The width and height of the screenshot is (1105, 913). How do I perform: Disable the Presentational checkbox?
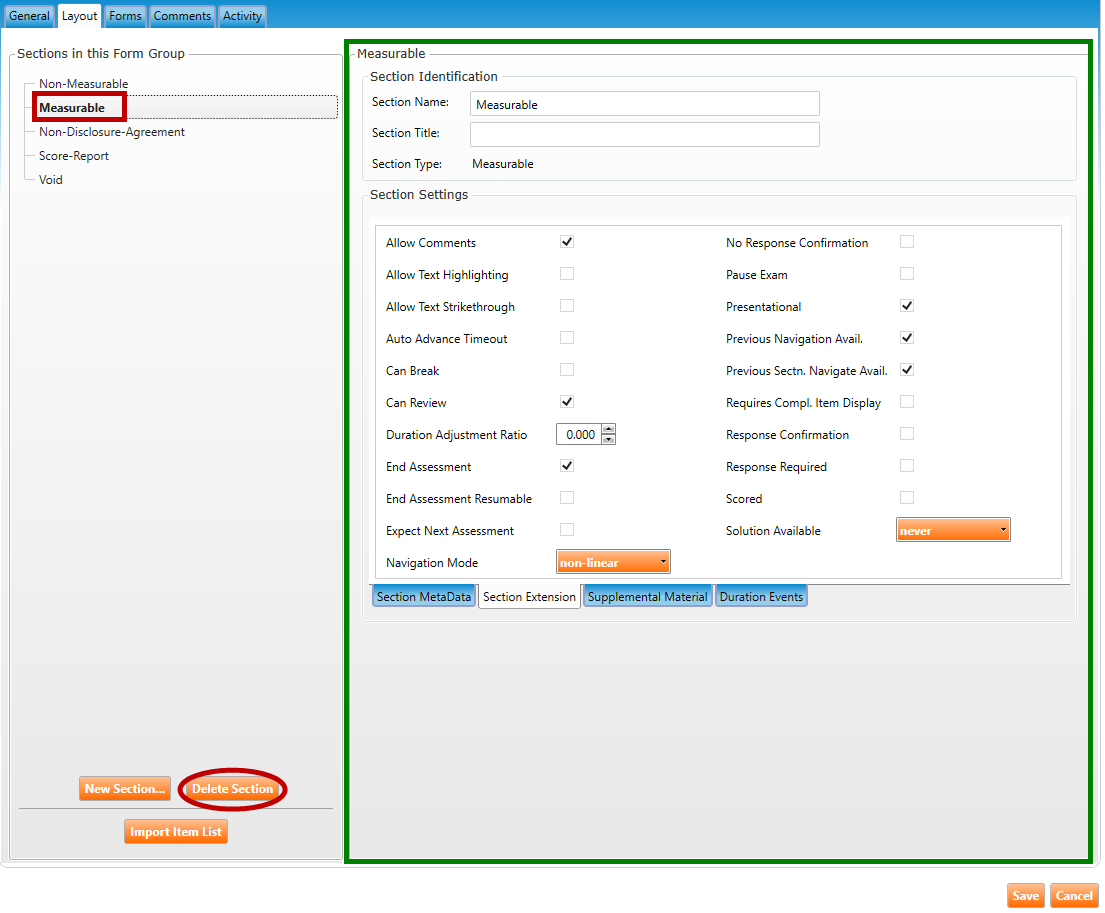coord(907,306)
